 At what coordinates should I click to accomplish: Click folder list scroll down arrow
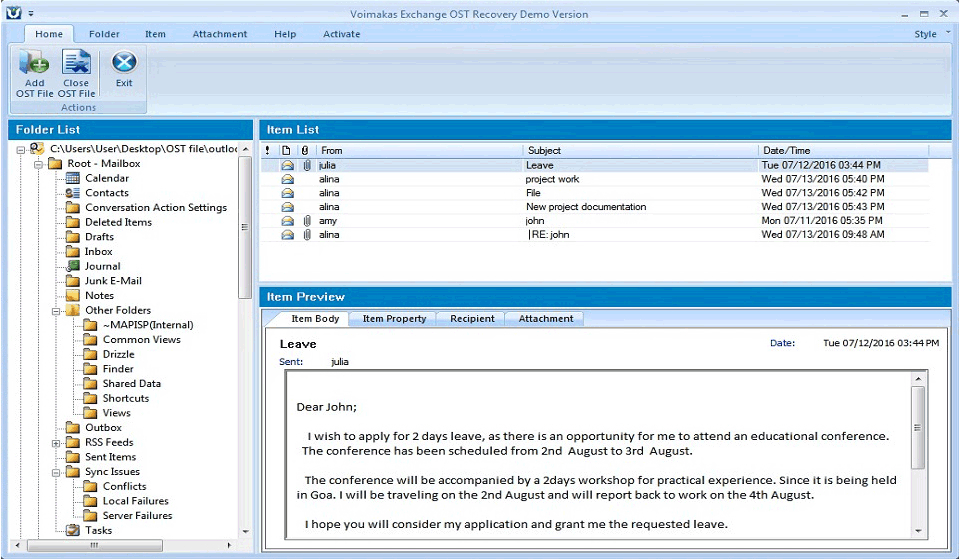pos(246,531)
